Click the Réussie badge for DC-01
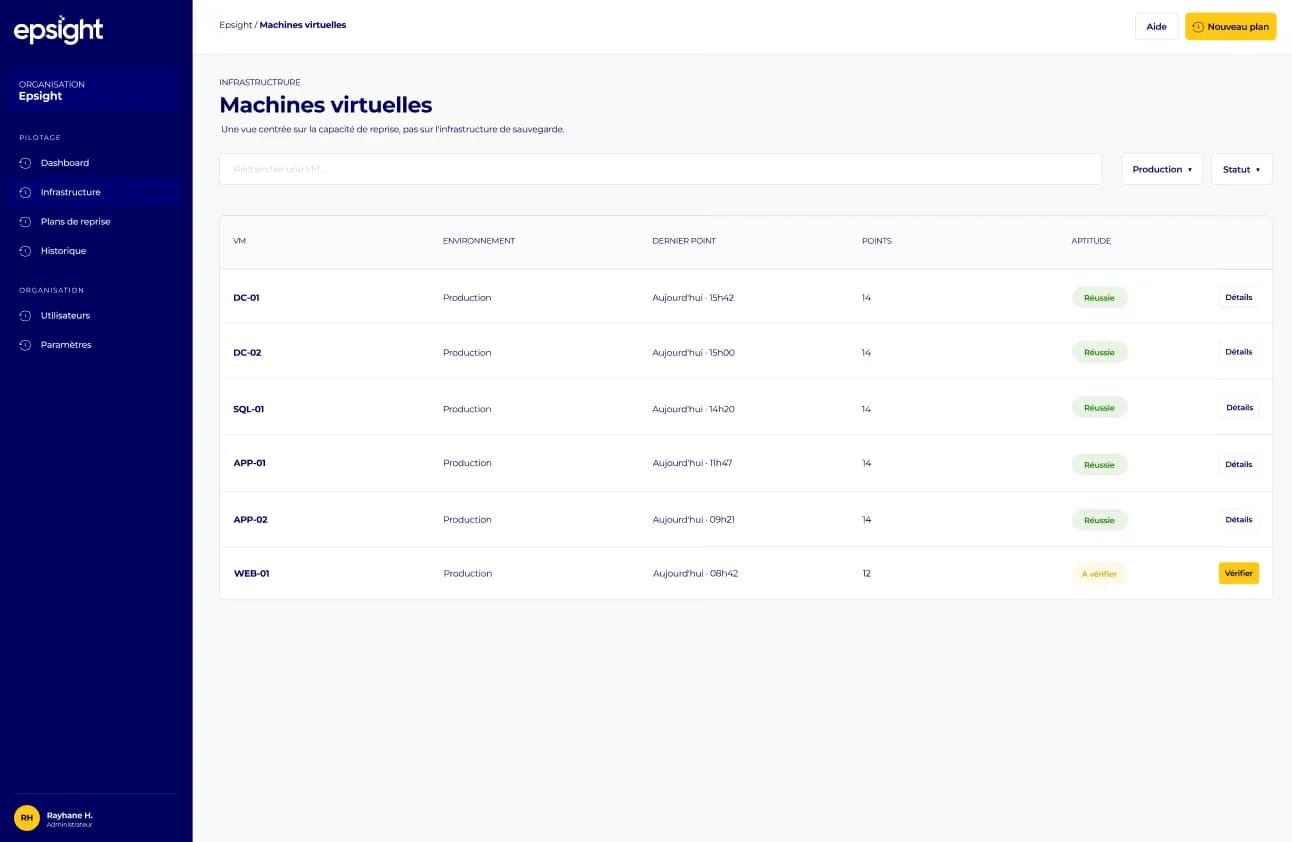 pos(1099,298)
